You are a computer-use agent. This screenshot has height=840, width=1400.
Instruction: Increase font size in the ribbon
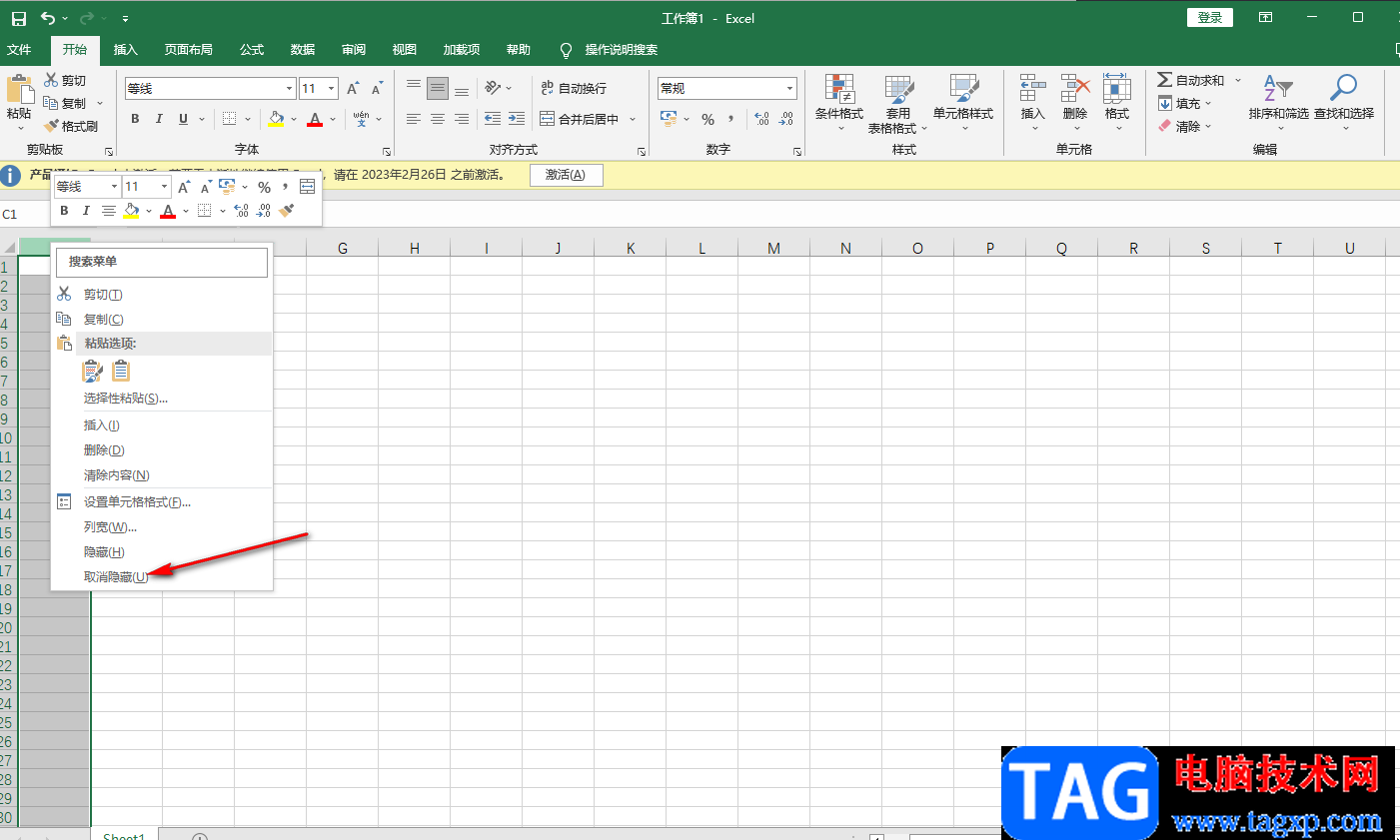tap(353, 89)
